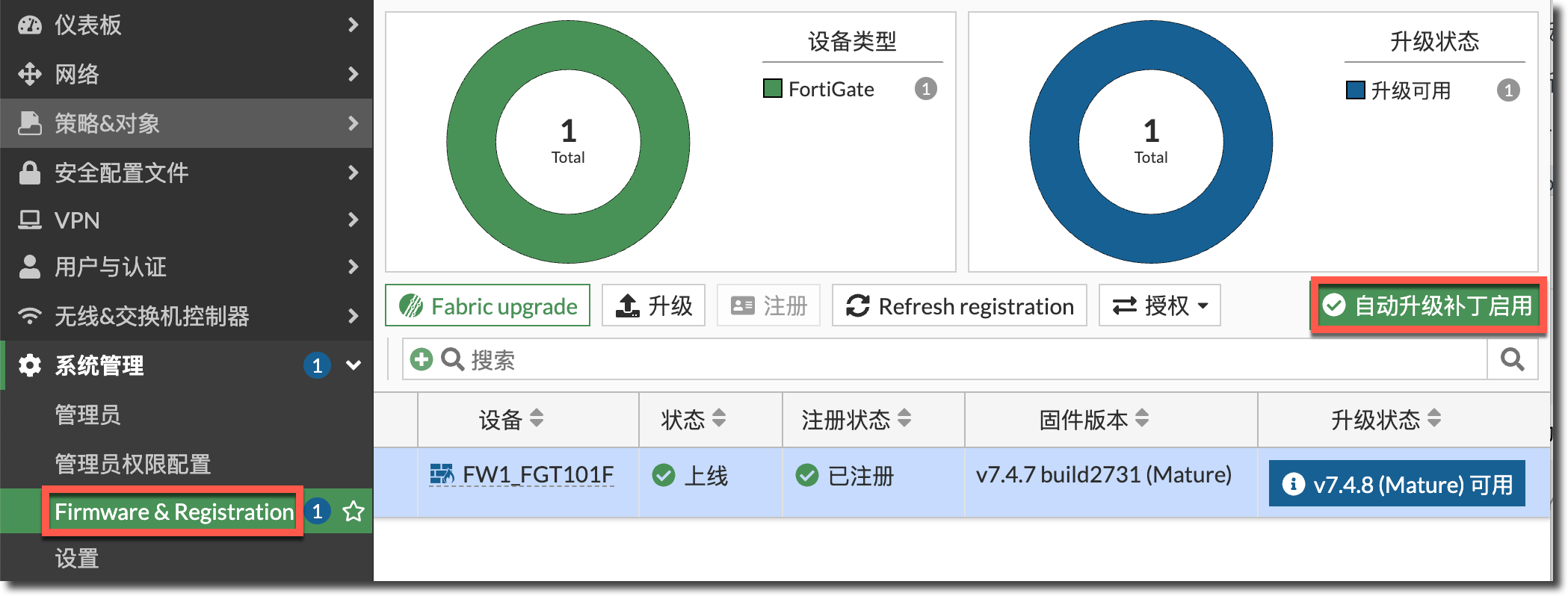
Task: Open the 授权 dropdown menu
Action: [1159, 305]
